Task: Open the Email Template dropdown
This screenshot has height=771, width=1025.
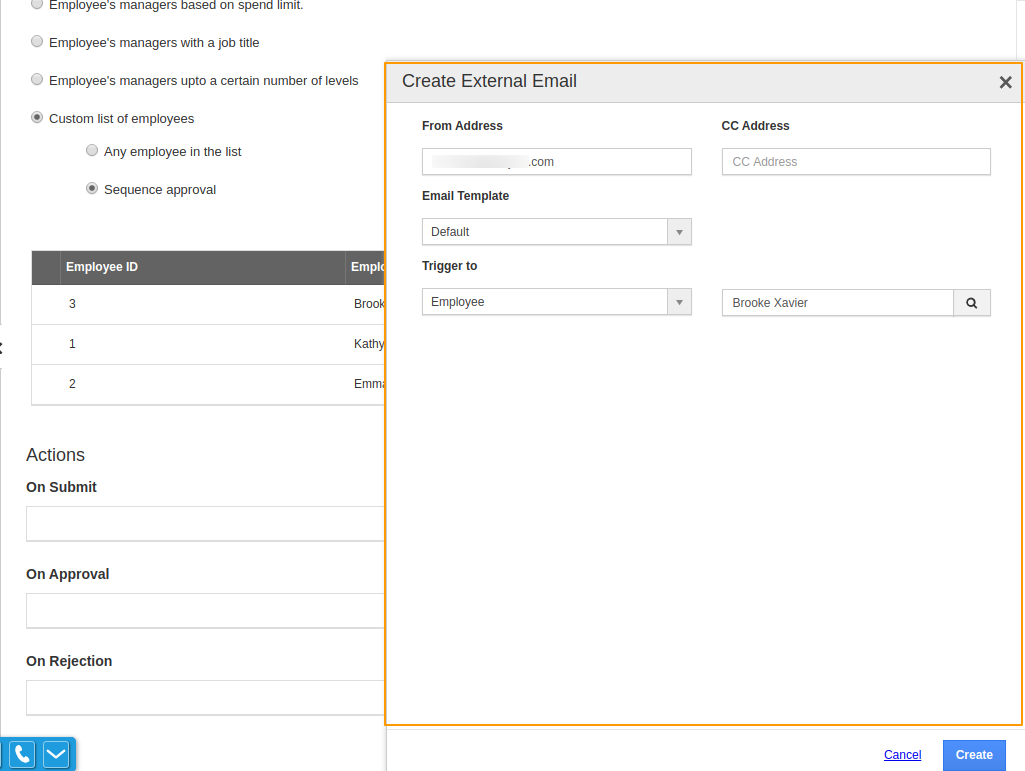Action: [556, 232]
